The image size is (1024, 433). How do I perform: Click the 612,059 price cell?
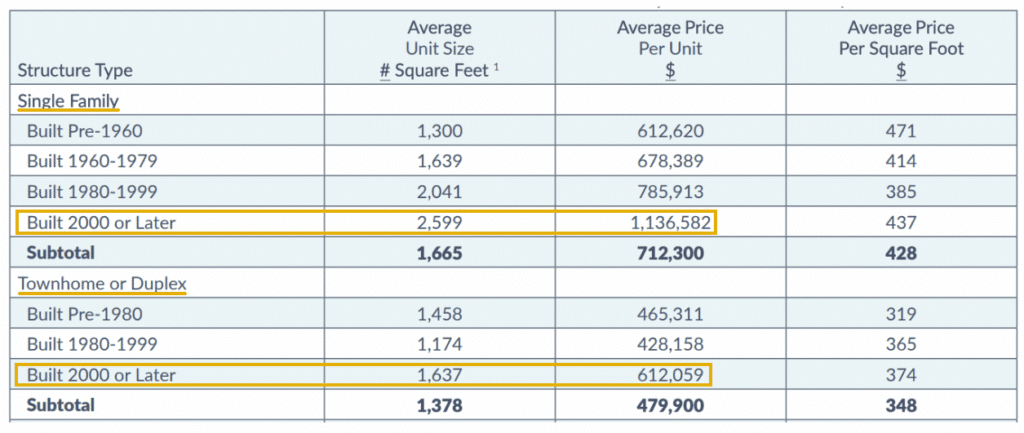(x=672, y=375)
